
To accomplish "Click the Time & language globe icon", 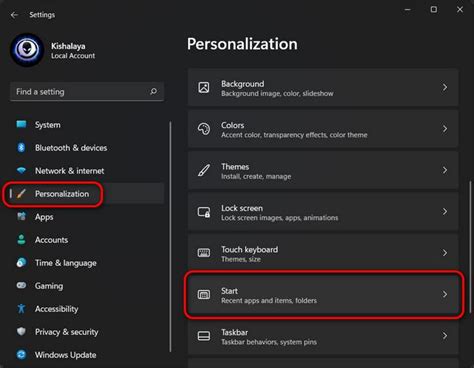I will 21,263.
